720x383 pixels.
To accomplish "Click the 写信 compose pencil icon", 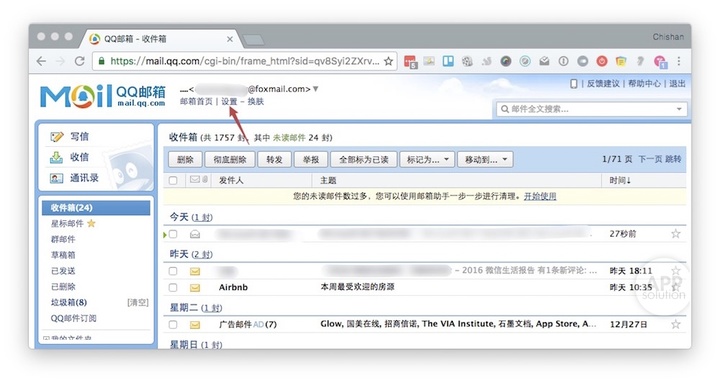I will click(56, 136).
